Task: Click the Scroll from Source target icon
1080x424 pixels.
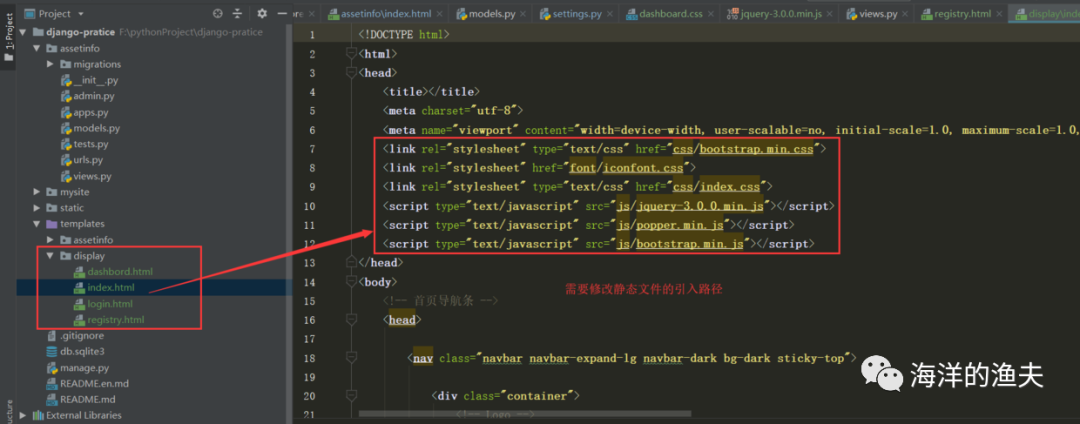Action: coord(218,13)
